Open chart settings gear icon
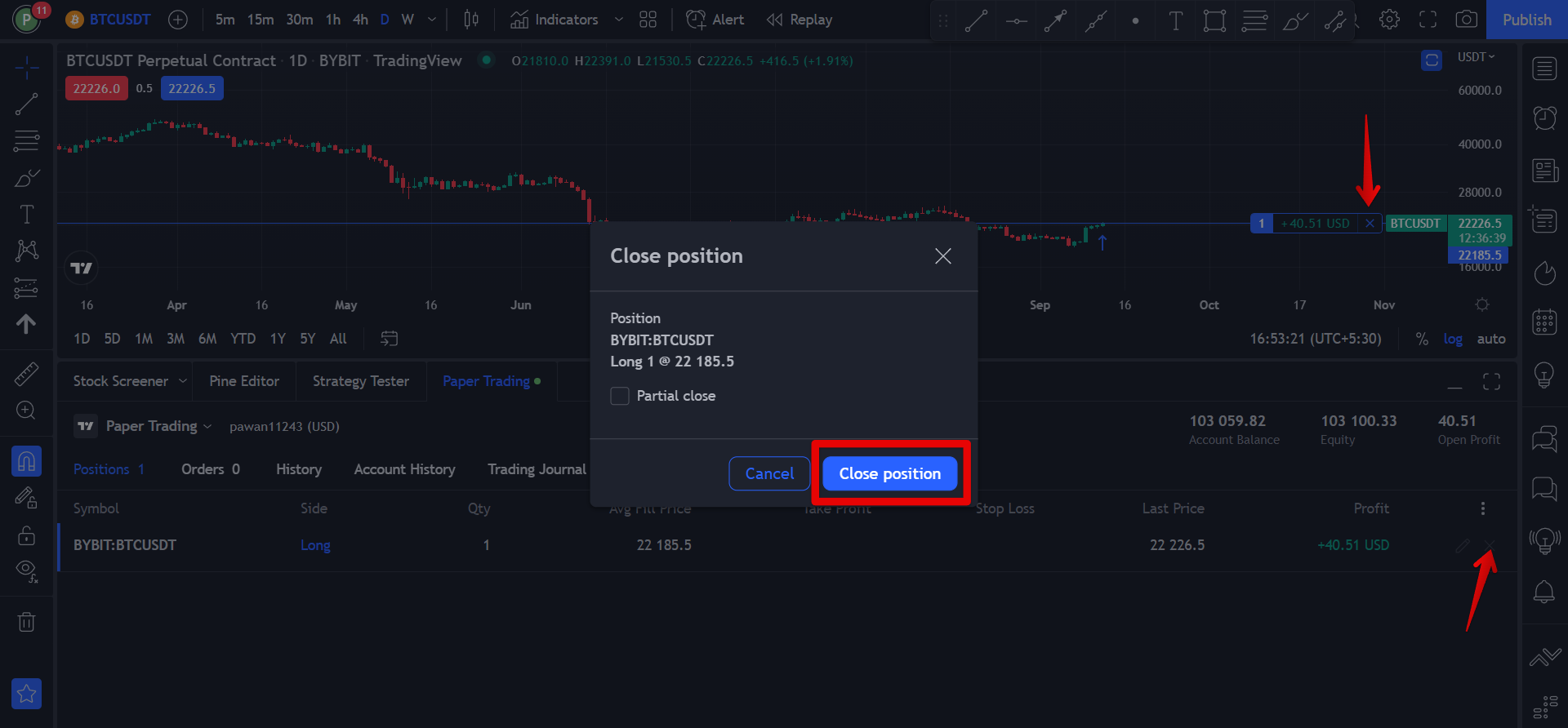1568x728 pixels. tap(1389, 20)
